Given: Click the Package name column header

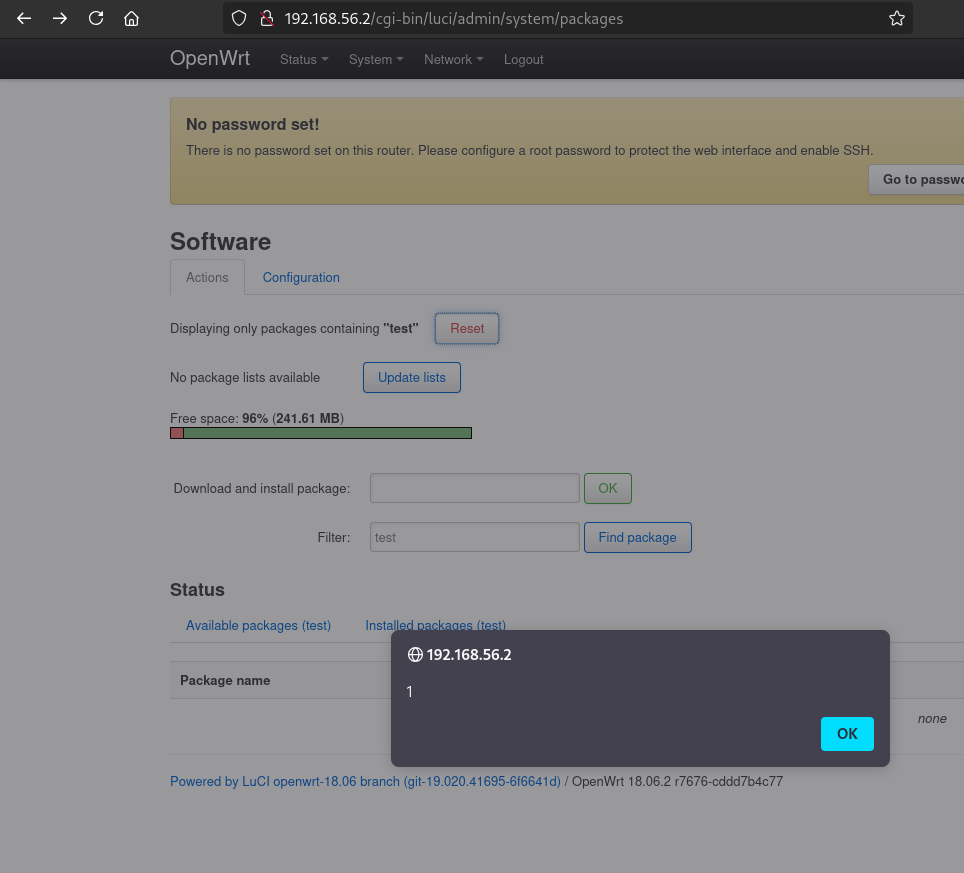Looking at the screenshot, I should (225, 681).
